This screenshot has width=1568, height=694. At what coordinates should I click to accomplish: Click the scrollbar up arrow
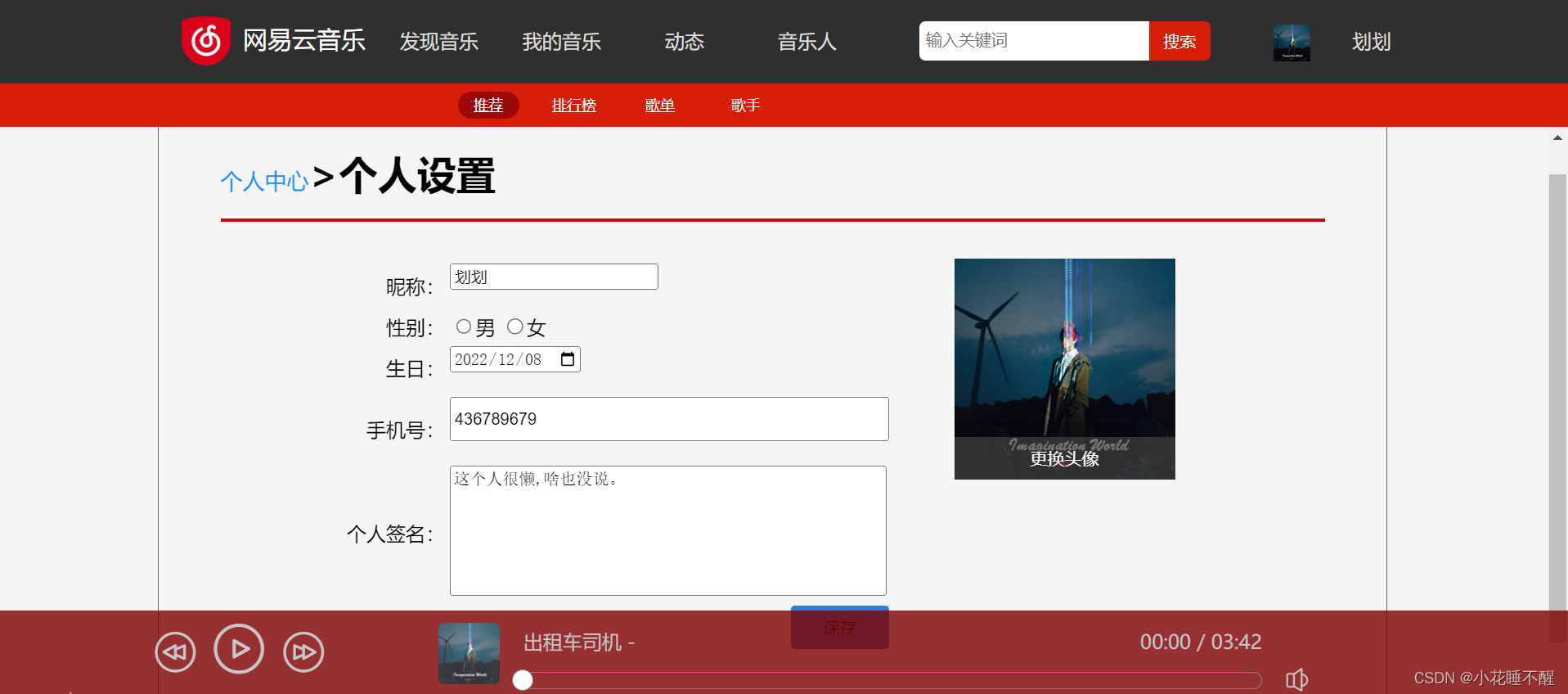[1557, 137]
